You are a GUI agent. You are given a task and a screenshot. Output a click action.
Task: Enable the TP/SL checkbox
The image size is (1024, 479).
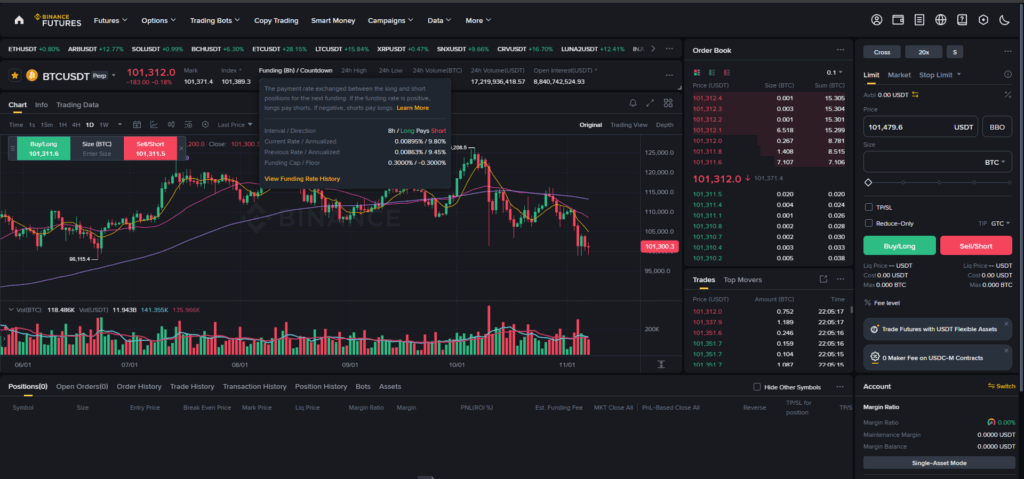pos(868,207)
